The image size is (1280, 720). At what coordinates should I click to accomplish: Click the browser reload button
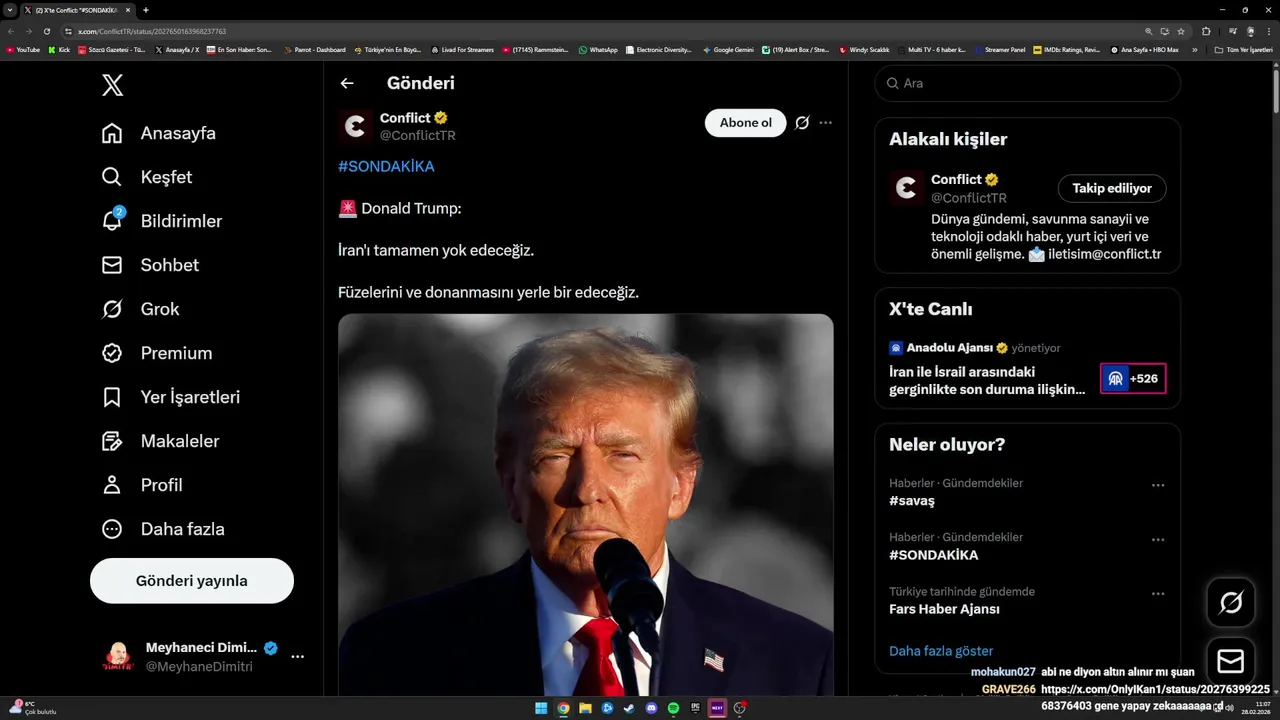(x=46, y=31)
